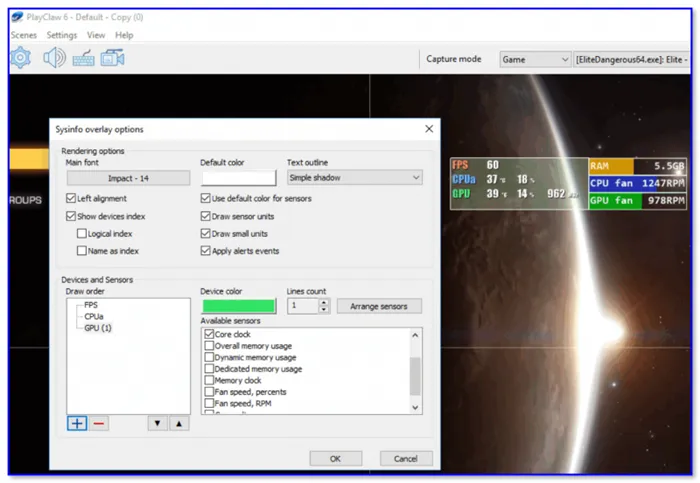Viewport: 700px width, 483px height.
Task: Add a device with the plus button
Action: (x=77, y=423)
